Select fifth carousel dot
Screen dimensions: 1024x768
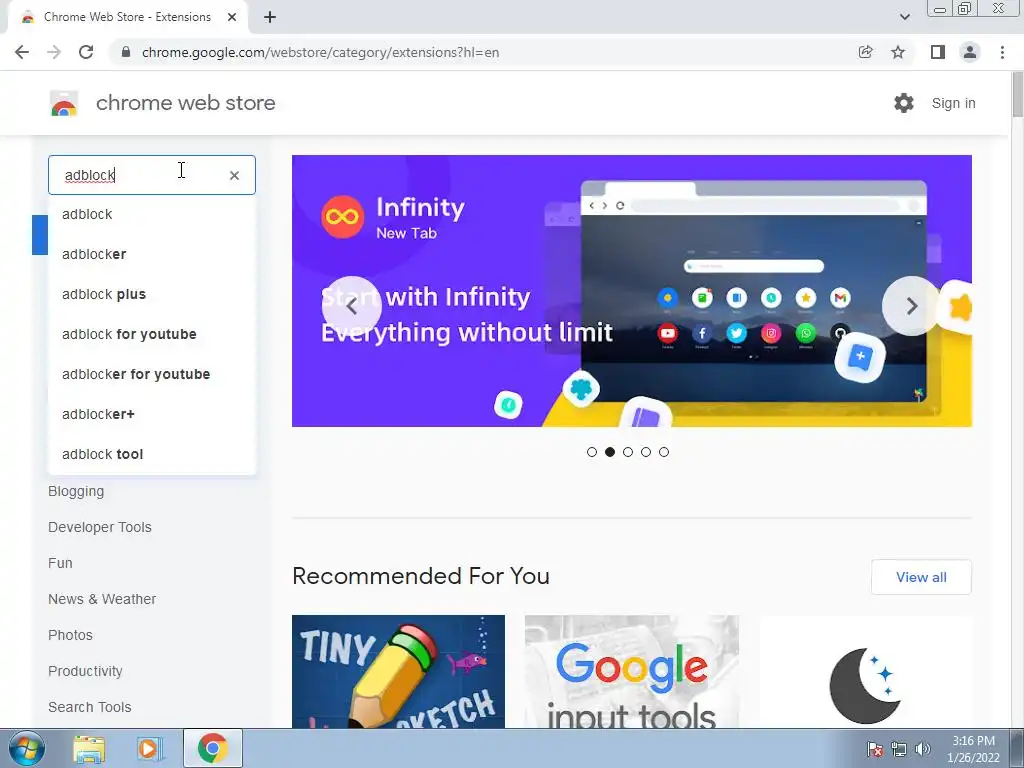pos(664,452)
